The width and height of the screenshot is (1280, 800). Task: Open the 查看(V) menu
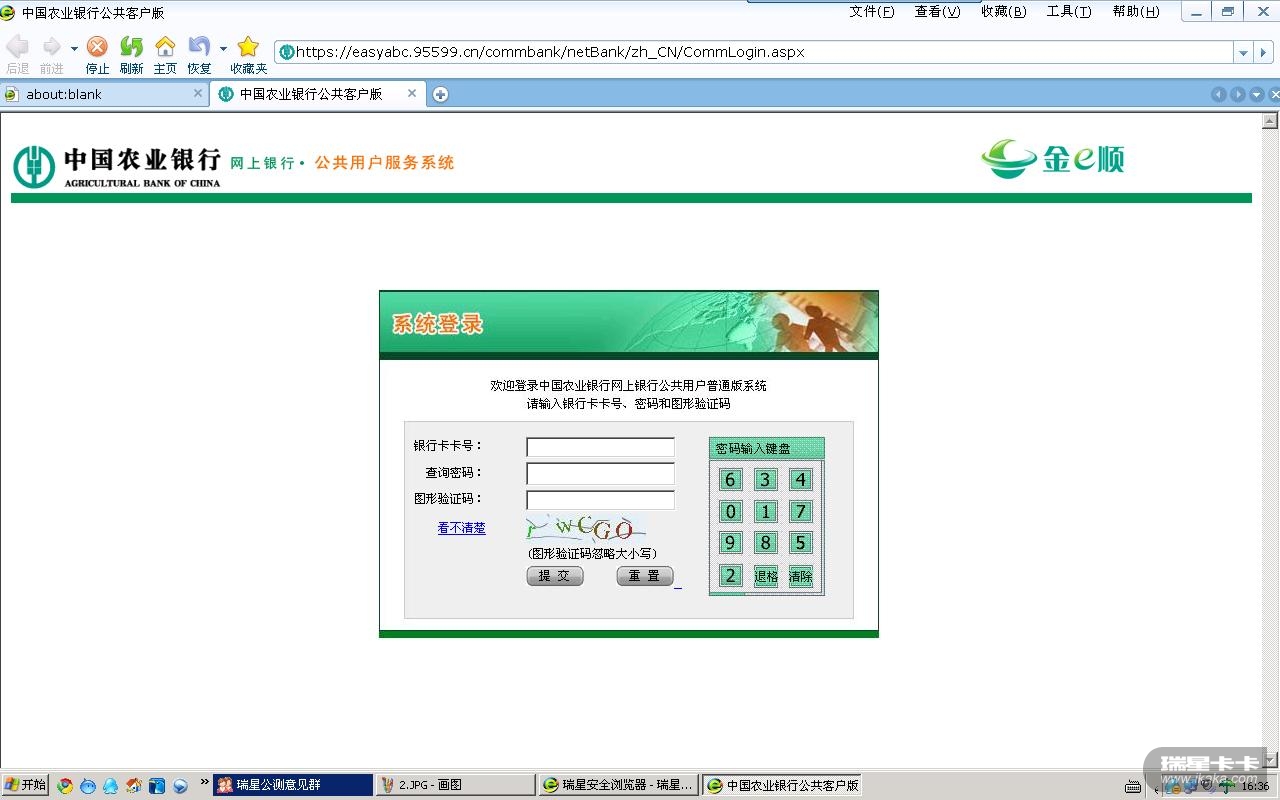click(x=937, y=11)
